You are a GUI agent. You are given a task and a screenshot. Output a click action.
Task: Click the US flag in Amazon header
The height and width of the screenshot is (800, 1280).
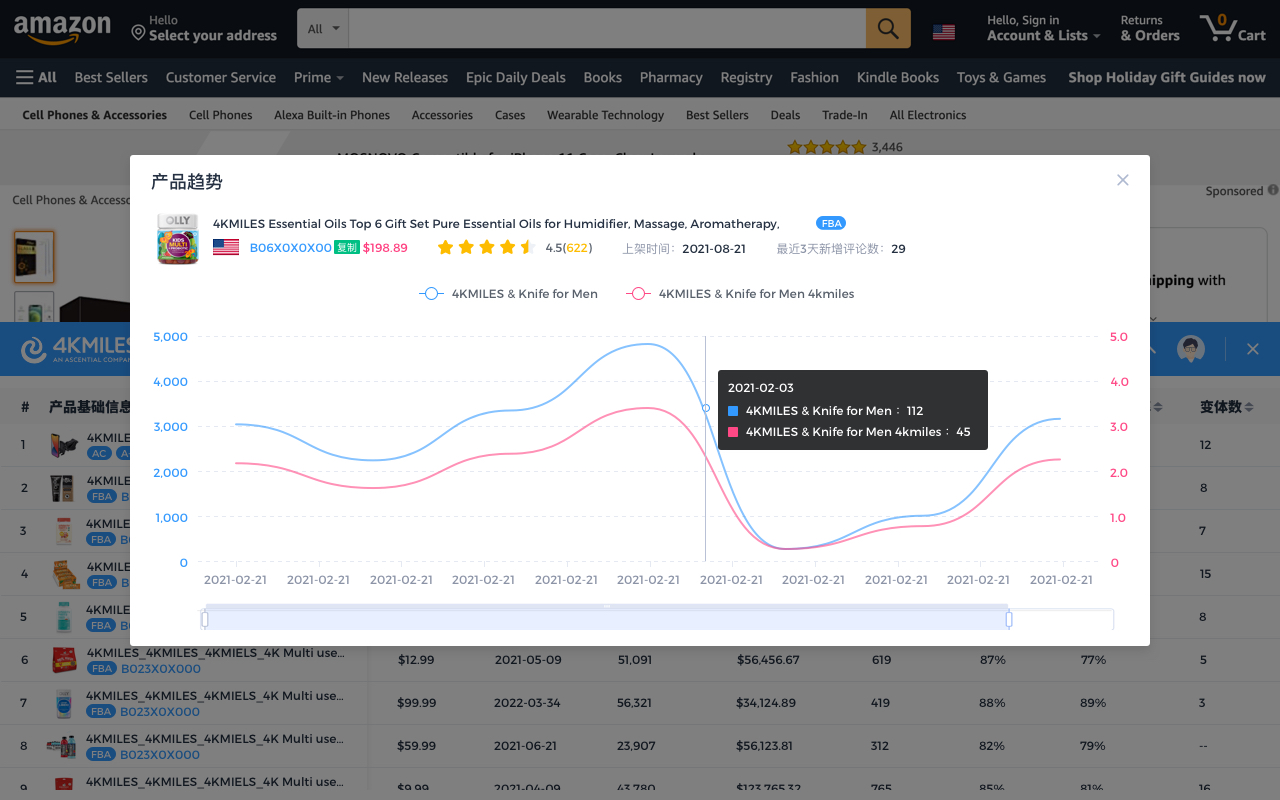click(943, 32)
